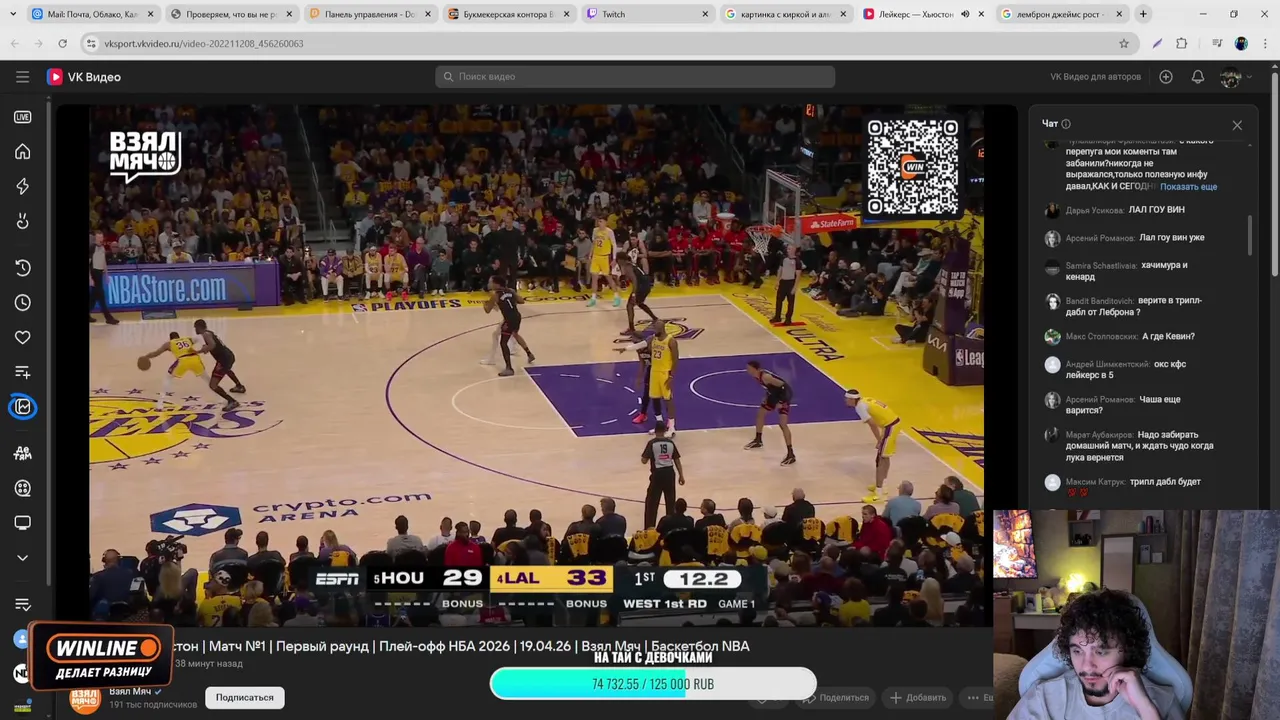
Task: Open Chrome three-dot menu
Action: (1265, 43)
